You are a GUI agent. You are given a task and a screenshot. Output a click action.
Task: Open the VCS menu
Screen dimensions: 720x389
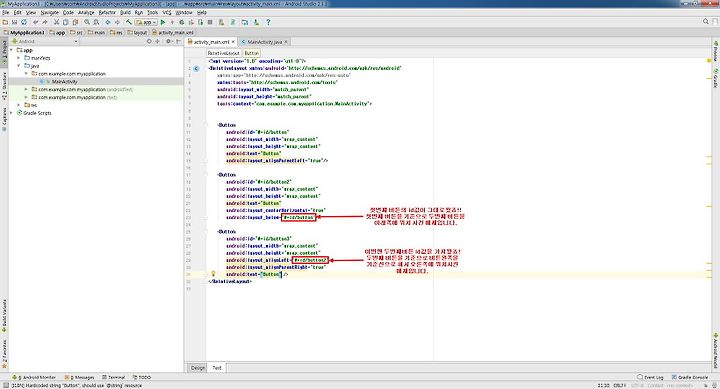pos(167,12)
